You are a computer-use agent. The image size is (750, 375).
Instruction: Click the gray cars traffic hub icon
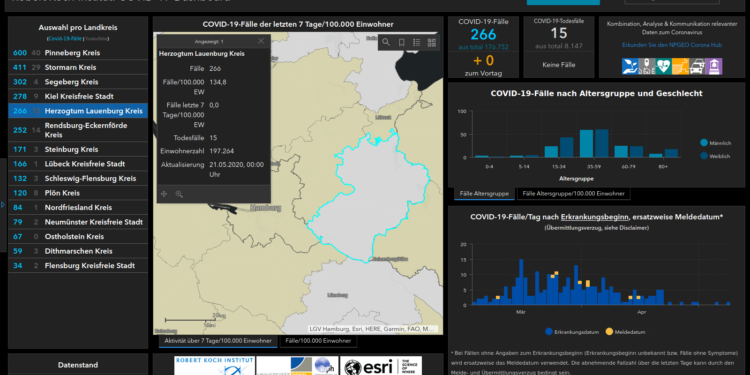click(x=697, y=66)
